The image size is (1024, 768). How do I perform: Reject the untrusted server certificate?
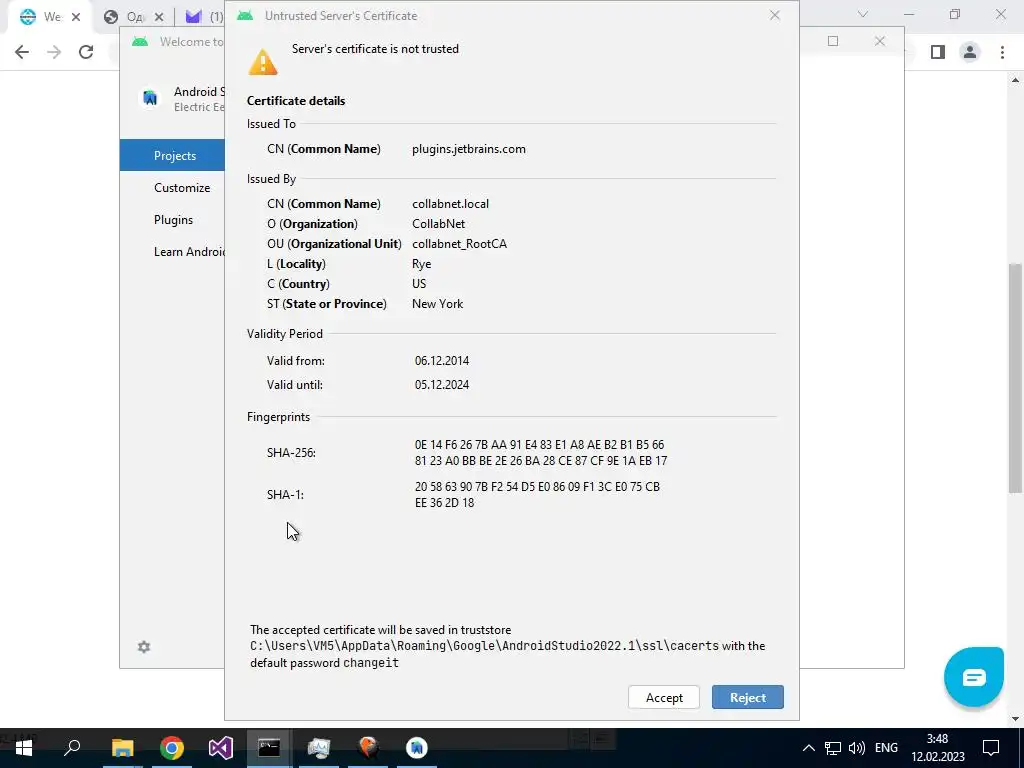tap(747, 697)
